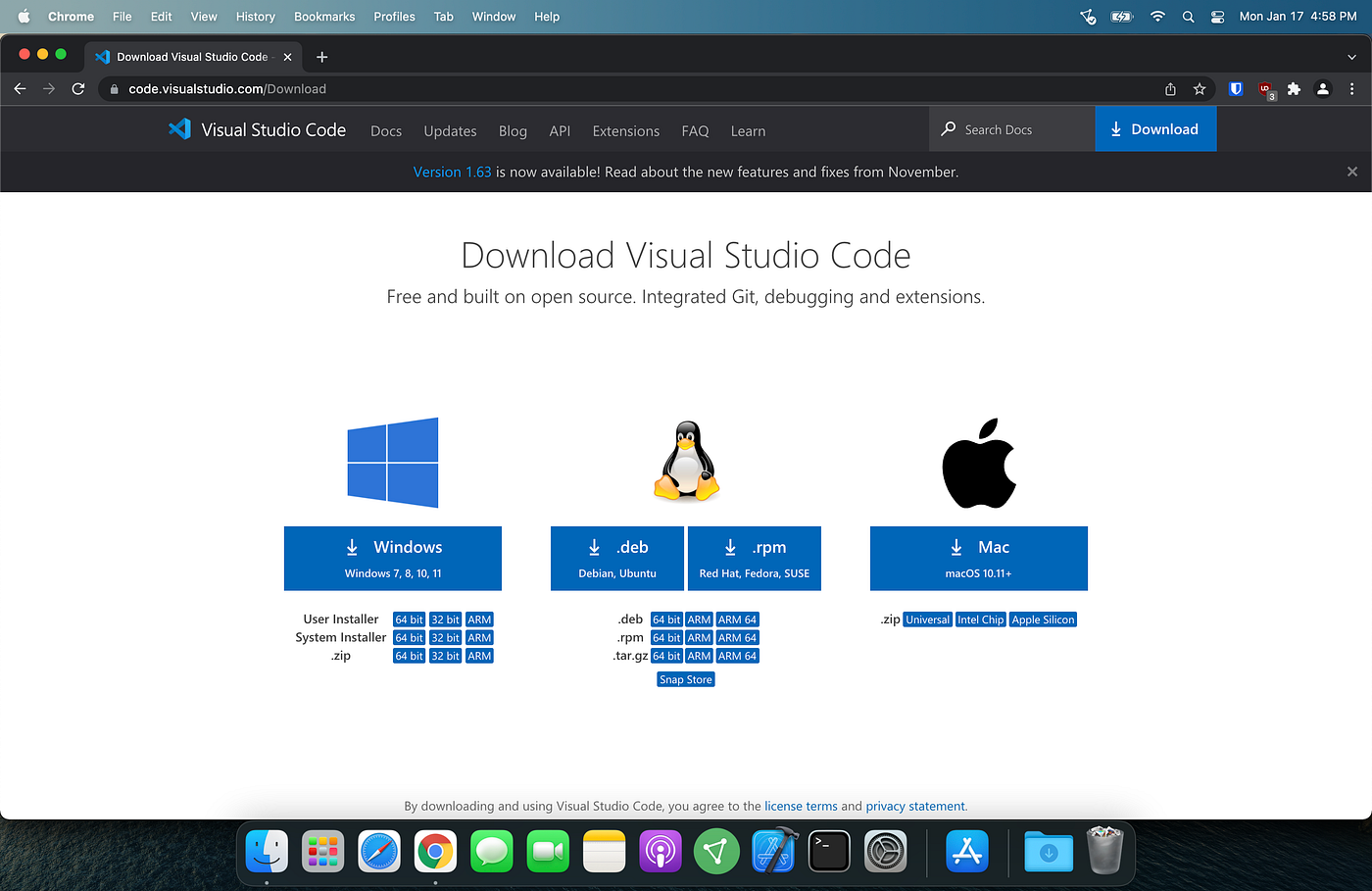The height and width of the screenshot is (891, 1372).
Task: Dismiss the version announcement banner
Action: pyautogui.click(x=1352, y=171)
